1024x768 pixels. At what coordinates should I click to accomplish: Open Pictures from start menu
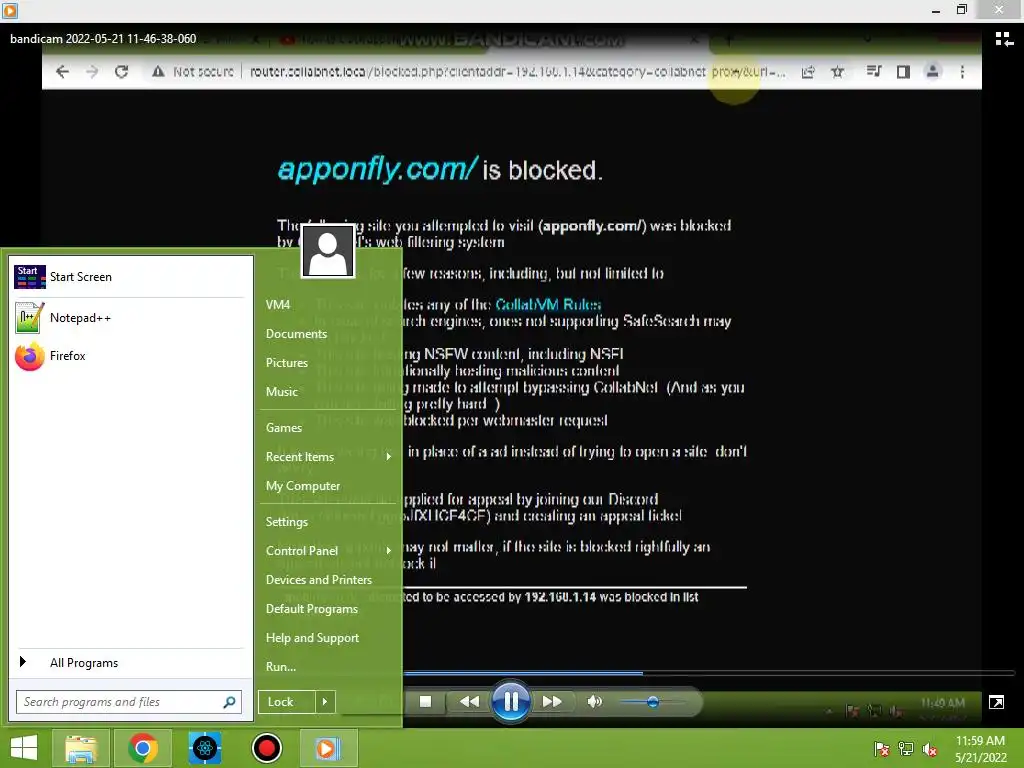pyautogui.click(x=287, y=362)
